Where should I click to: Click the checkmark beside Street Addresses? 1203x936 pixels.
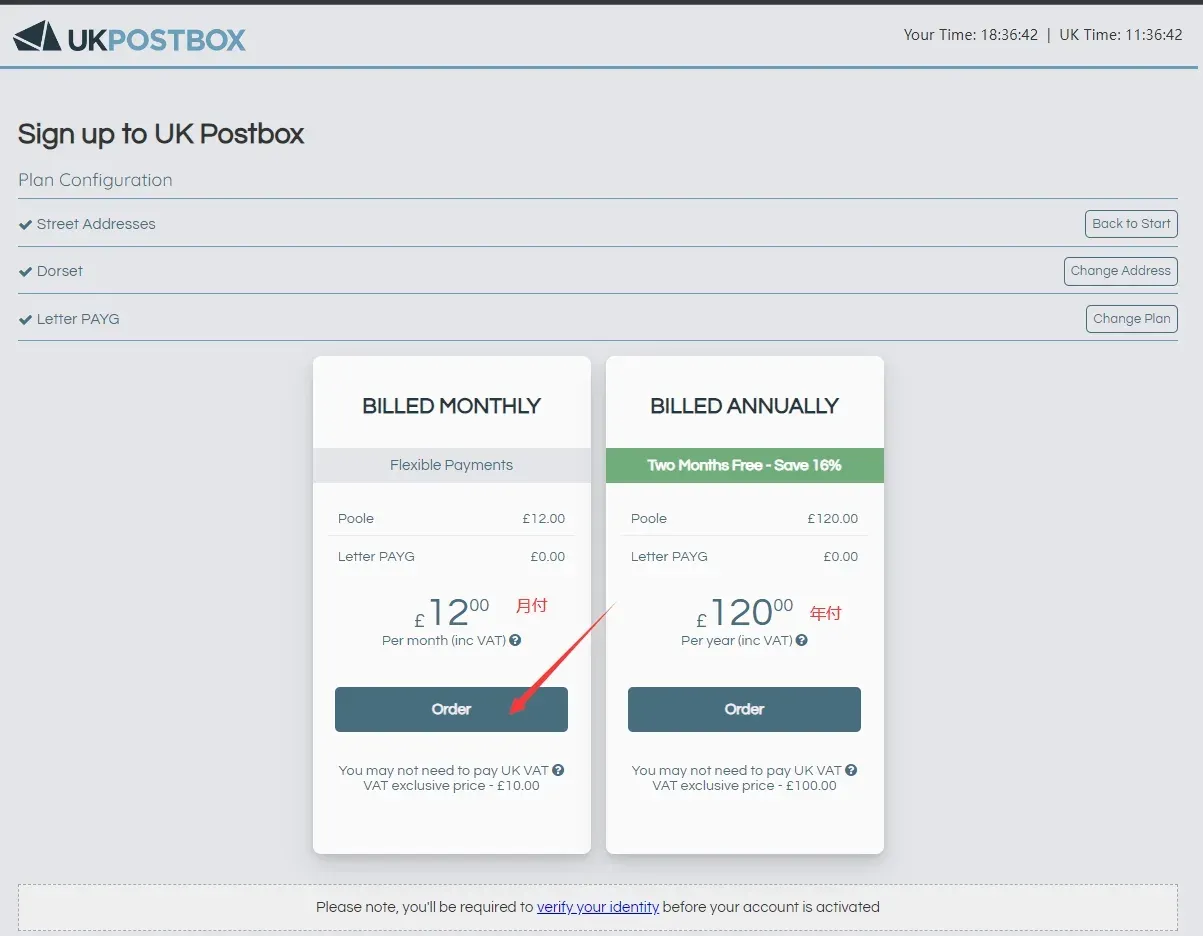point(25,224)
